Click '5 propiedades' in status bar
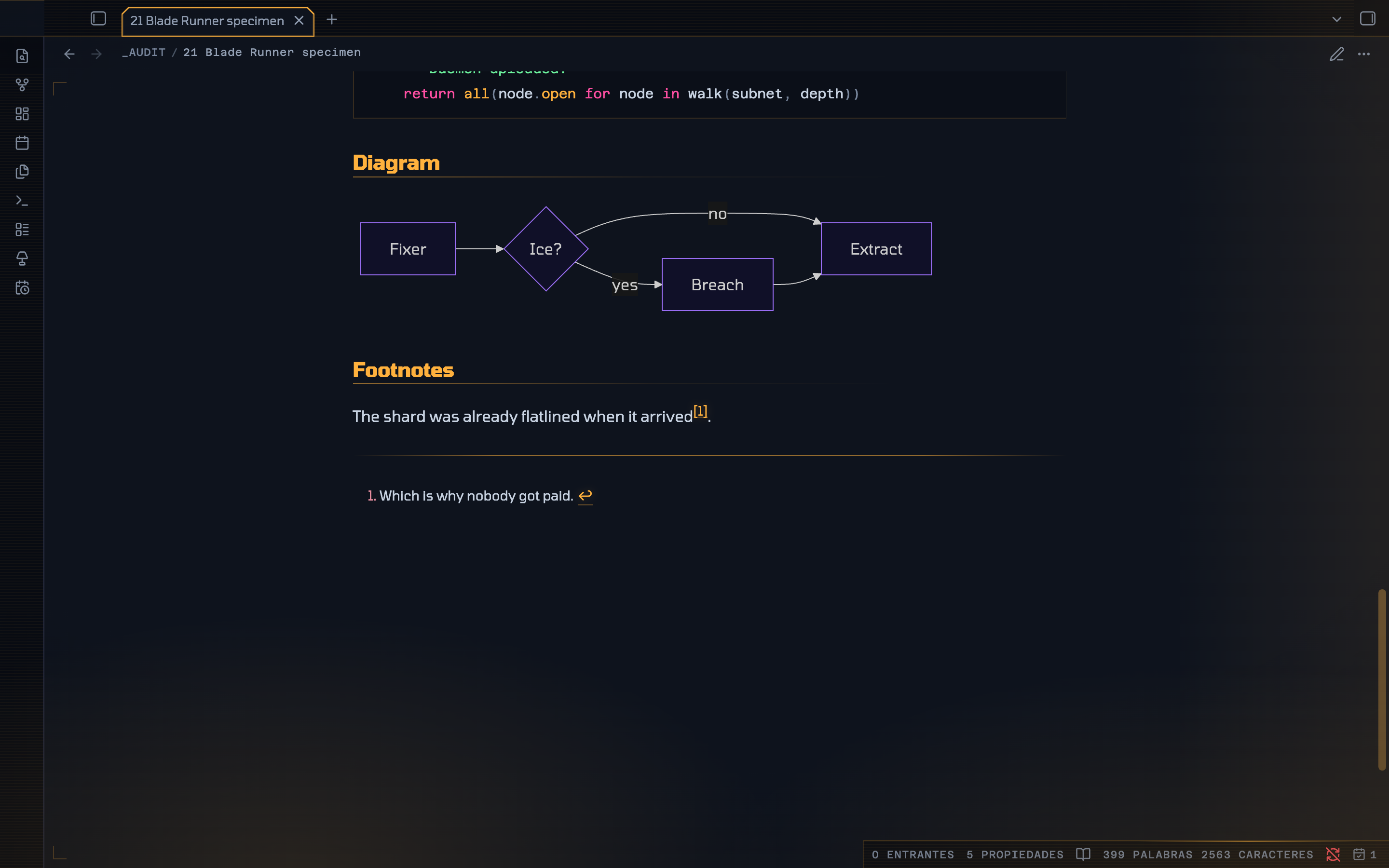This screenshot has height=868, width=1389. tap(1015, 855)
